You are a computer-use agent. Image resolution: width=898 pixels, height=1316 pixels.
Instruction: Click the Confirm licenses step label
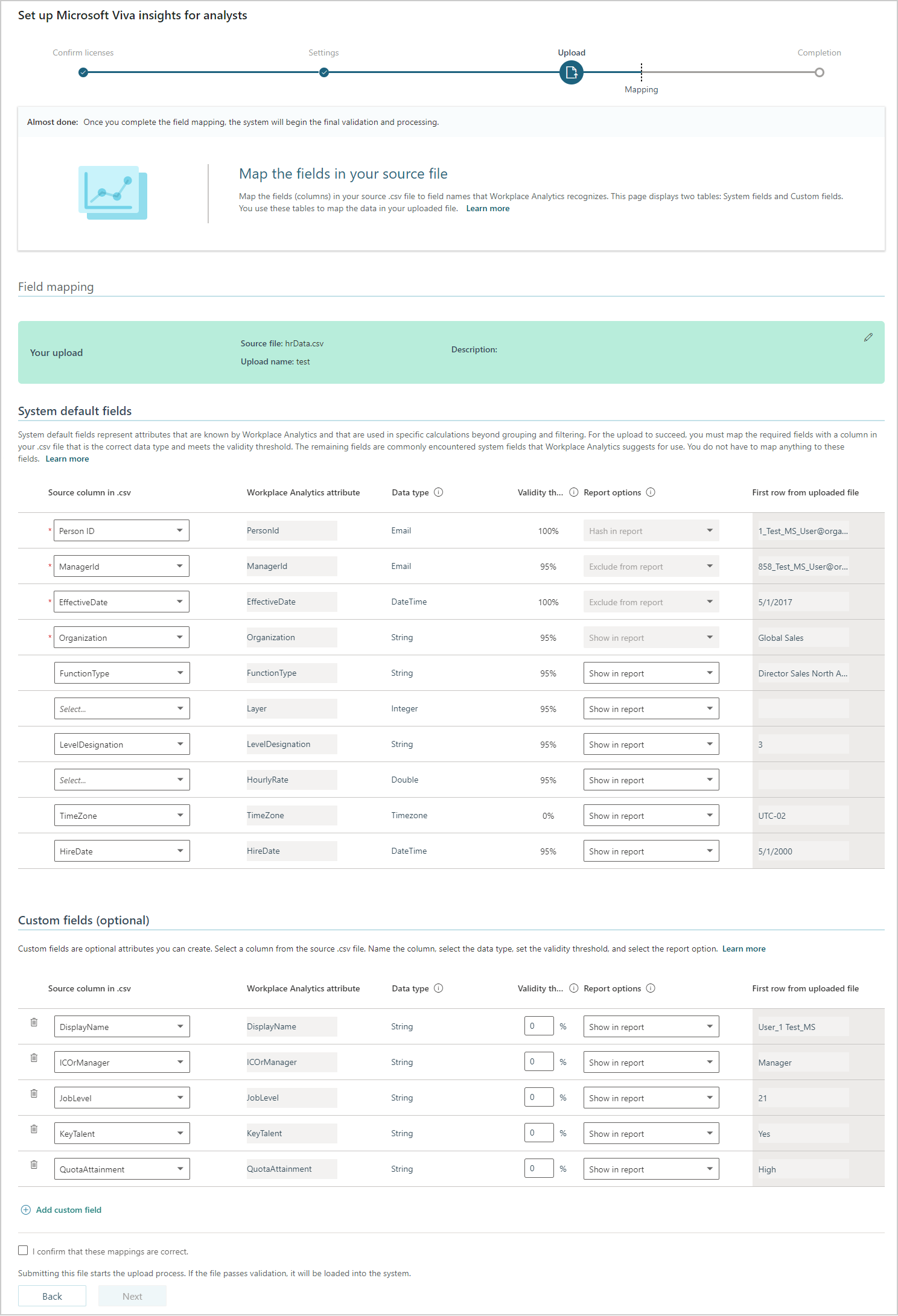click(x=83, y=52)
